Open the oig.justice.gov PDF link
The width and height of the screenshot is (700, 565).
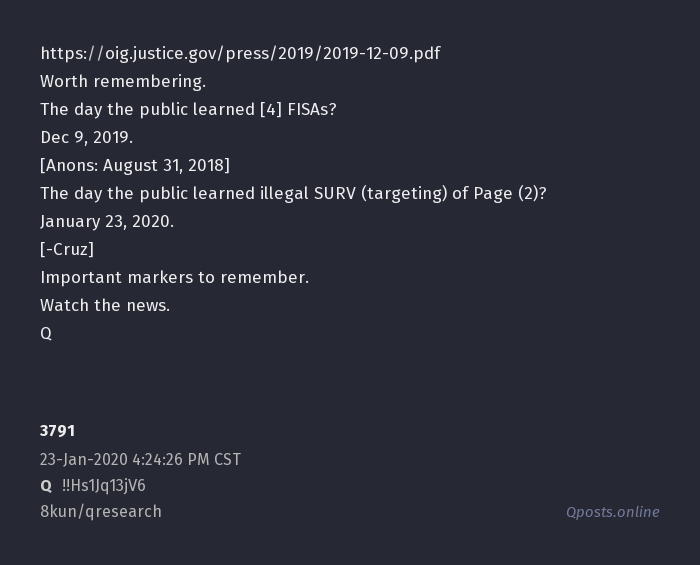point(240,53)
